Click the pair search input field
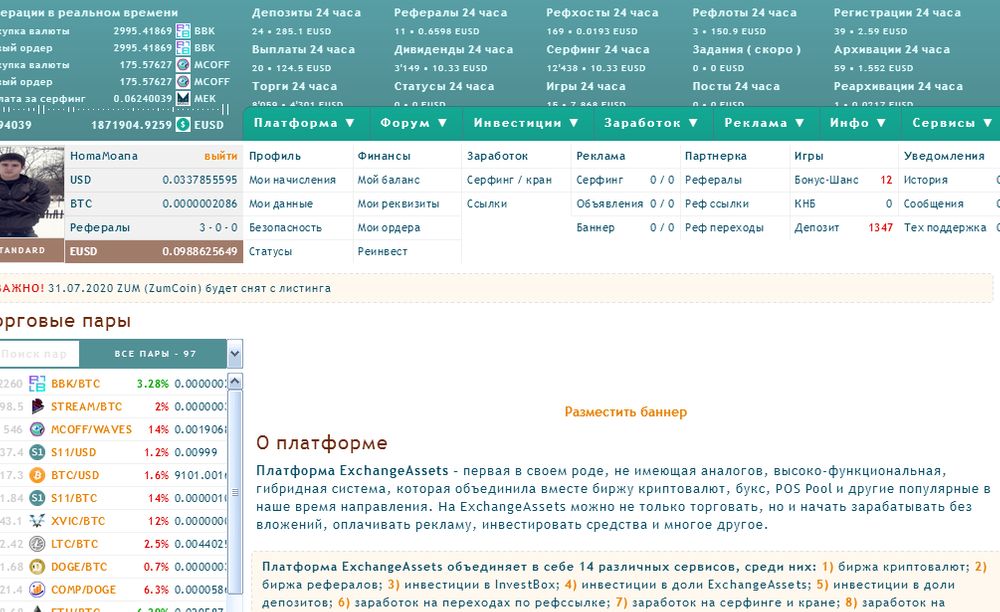 tap(39, 353)
